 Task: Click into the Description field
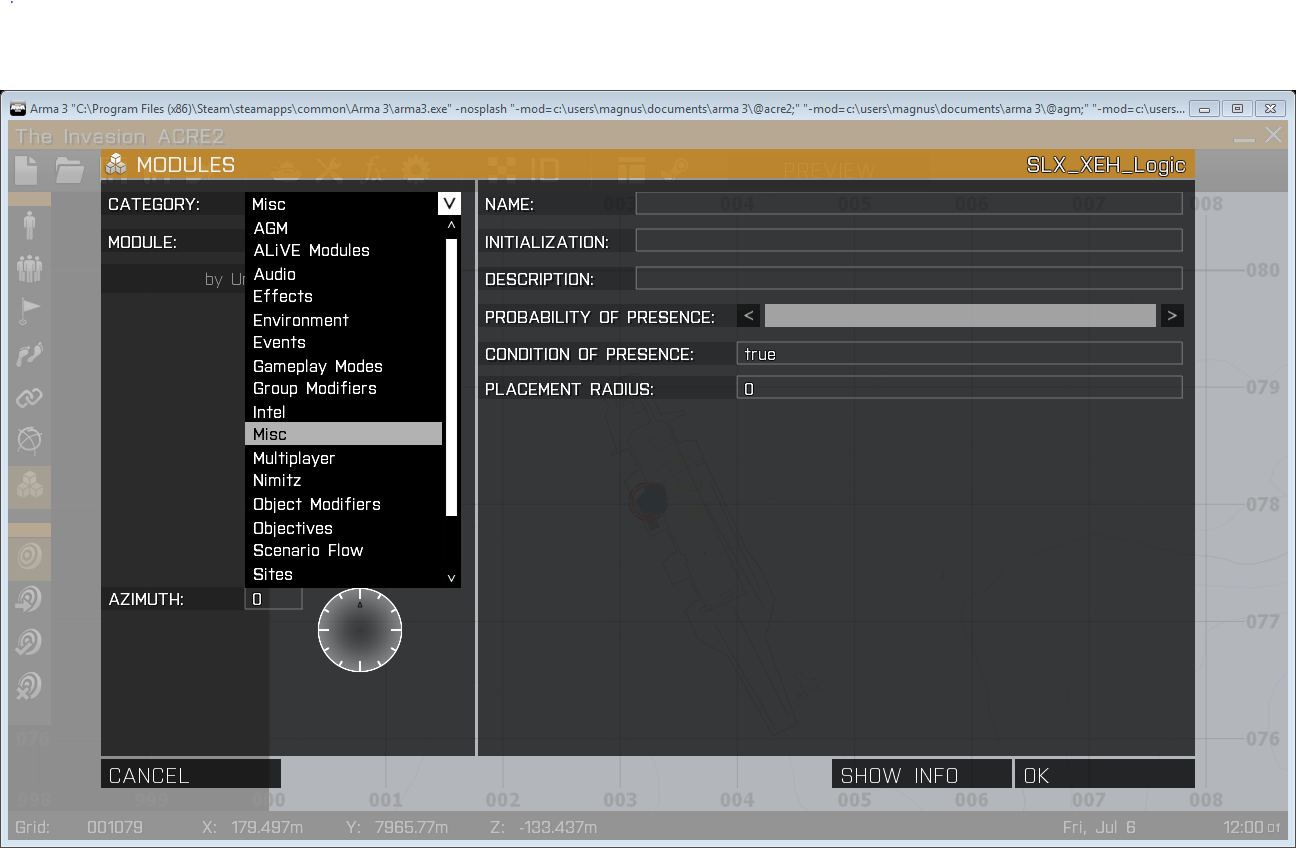909,278
